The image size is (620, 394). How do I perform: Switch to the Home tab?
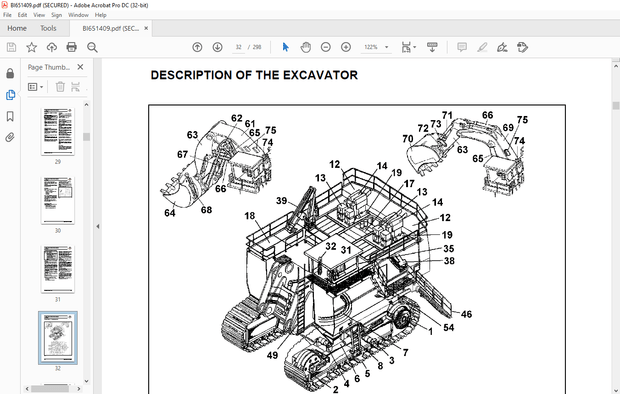coord(17,28)
